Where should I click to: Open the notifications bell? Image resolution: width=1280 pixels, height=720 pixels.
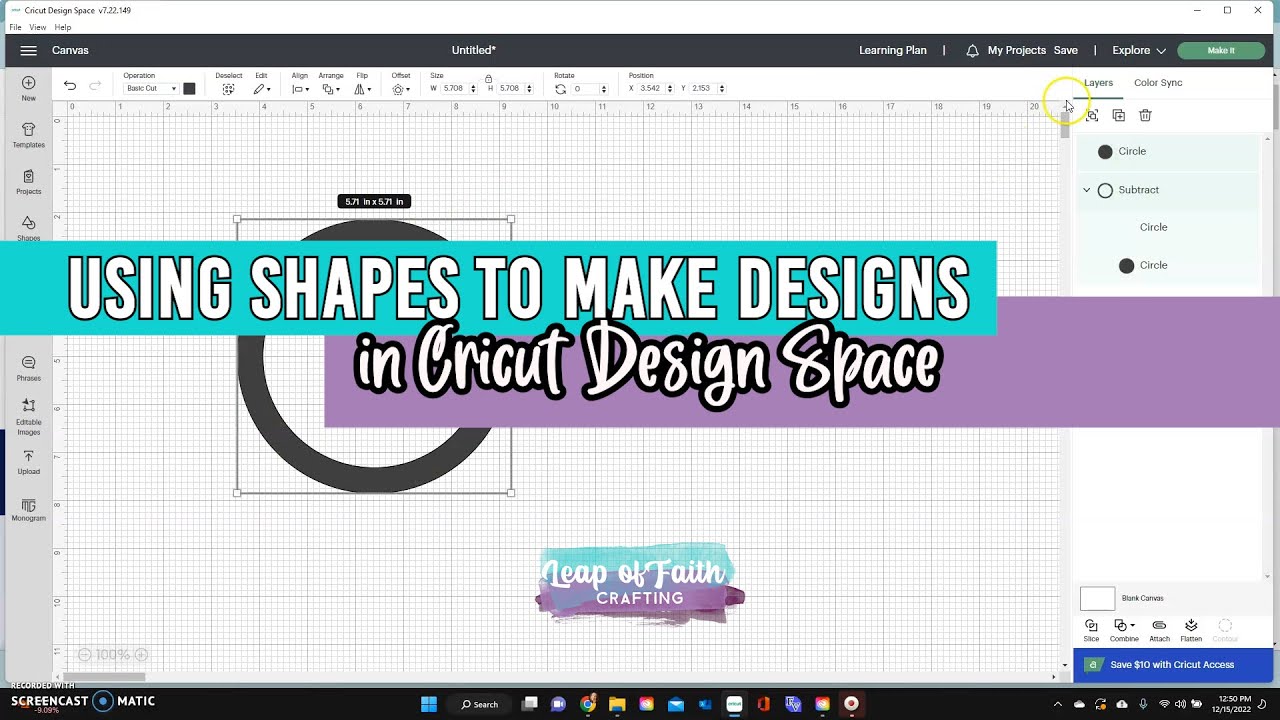[x=972, y=51]
